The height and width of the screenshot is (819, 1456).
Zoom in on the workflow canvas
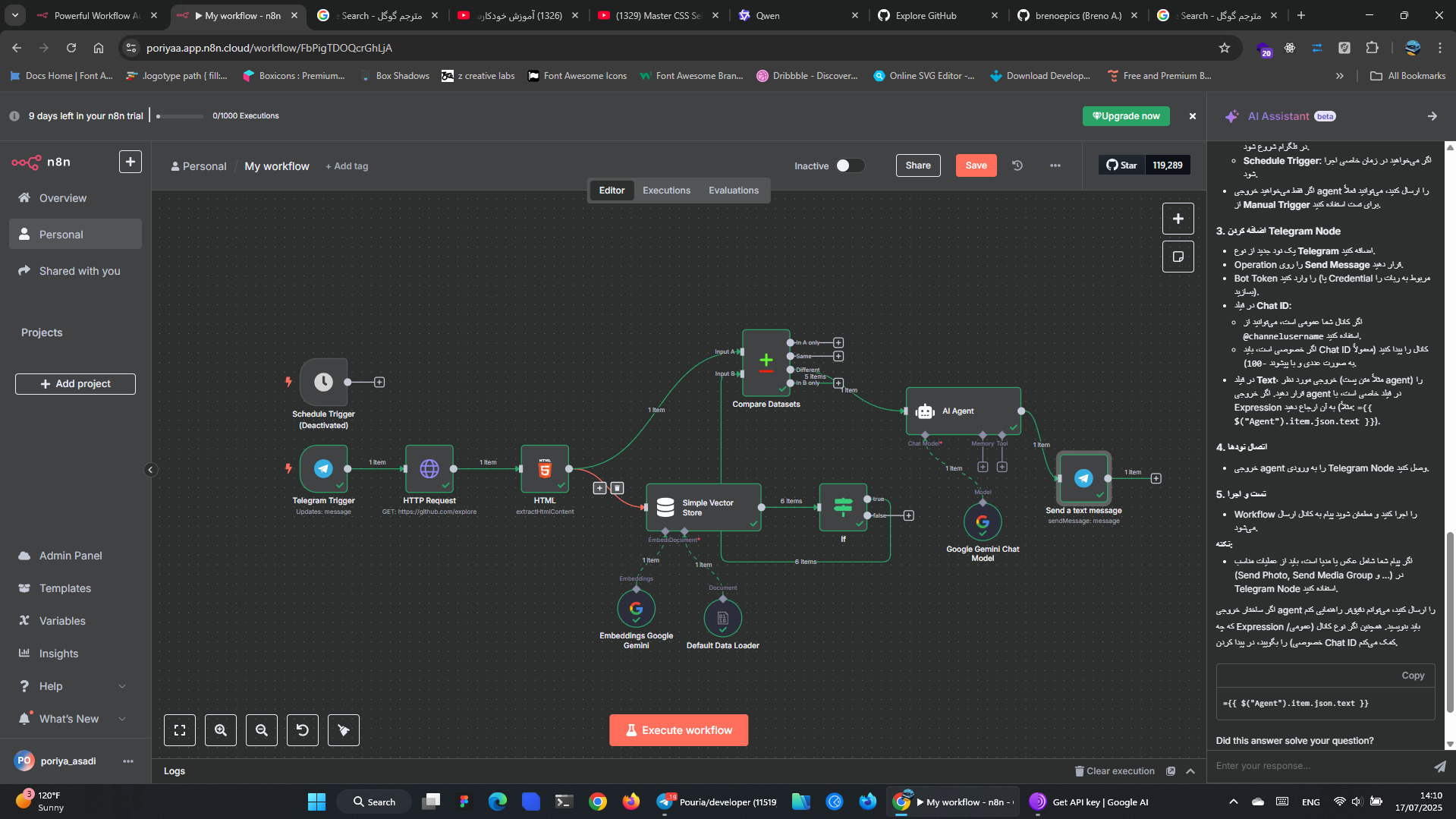click(221, 730)
